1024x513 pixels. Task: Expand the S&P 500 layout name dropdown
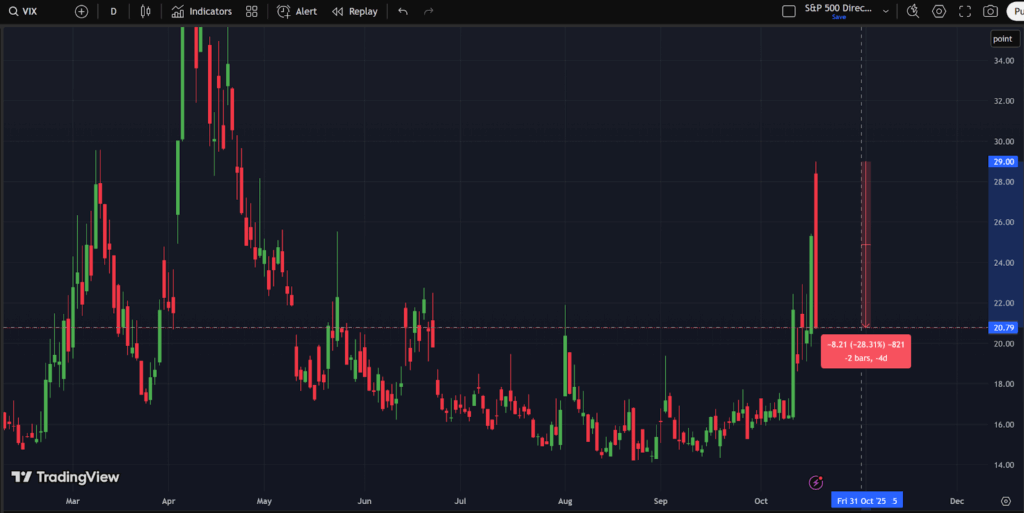coord(840,8)
